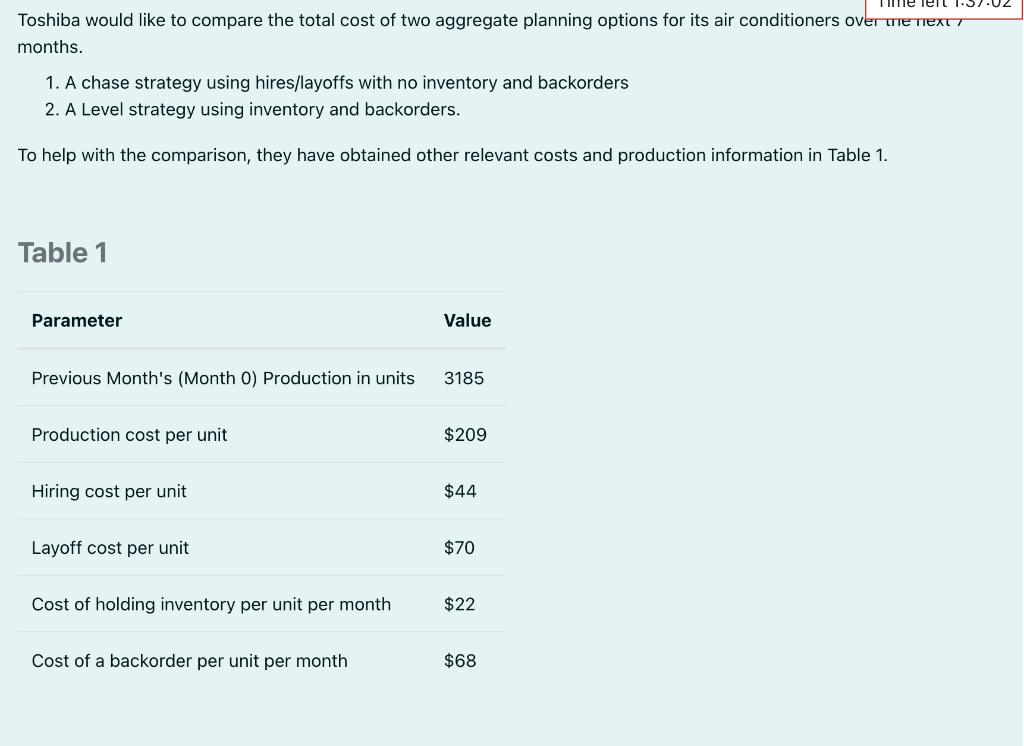Click the sentence referencing Table 1
Image resolution: width=1024 pixels, height=746 pixels.
452,155
